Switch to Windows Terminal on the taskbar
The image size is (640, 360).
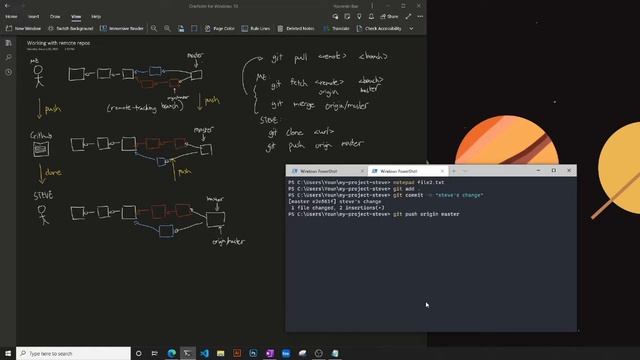pyautogui.click(x=188, y=353)
